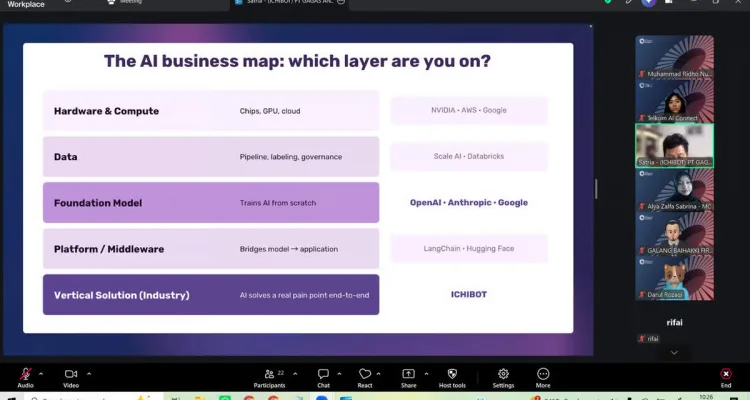Click "Bridges model → application" text
750x400 pixels.
pyautogui.click(x=289, y=249)
